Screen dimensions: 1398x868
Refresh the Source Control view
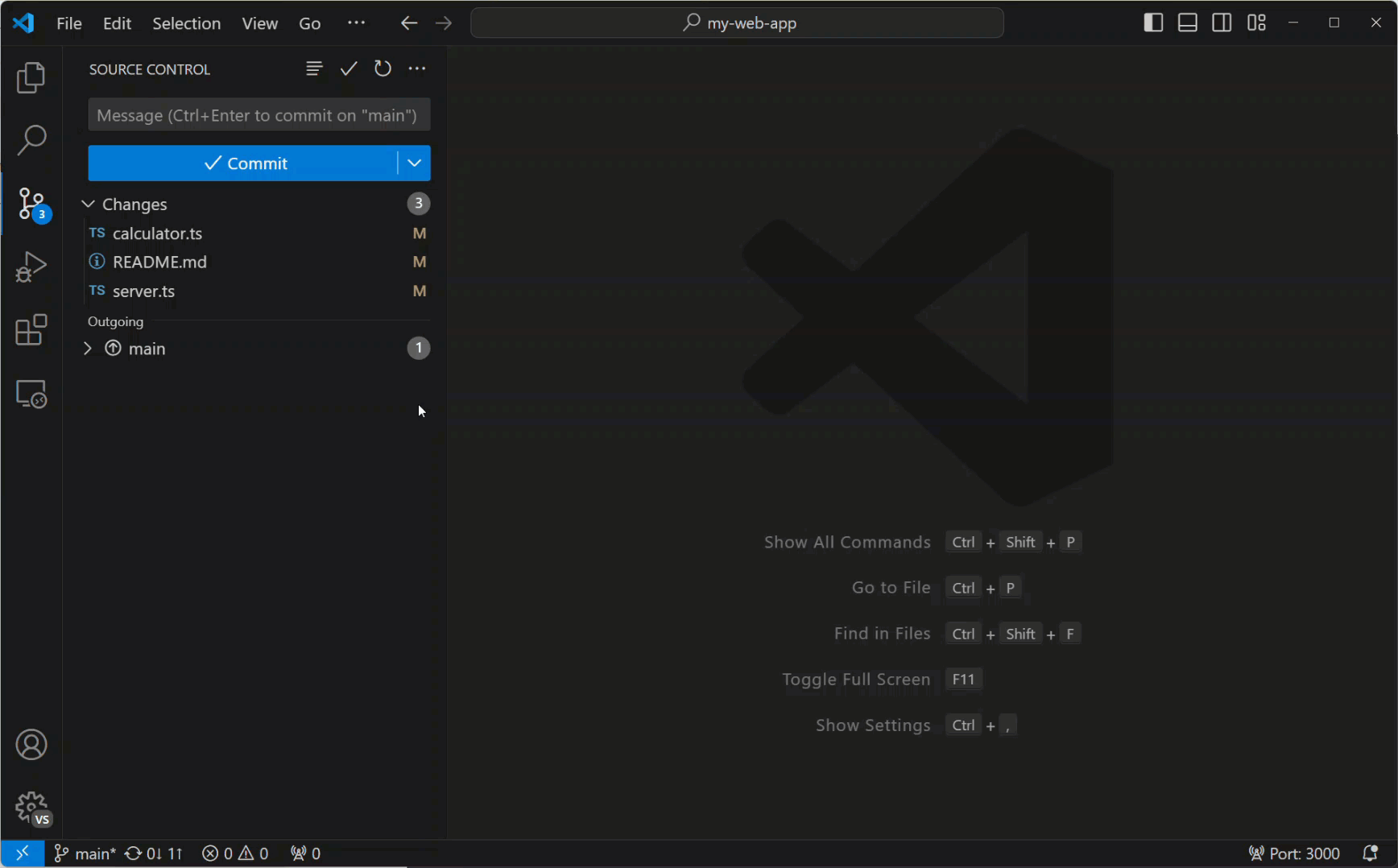tap(382, 68)
